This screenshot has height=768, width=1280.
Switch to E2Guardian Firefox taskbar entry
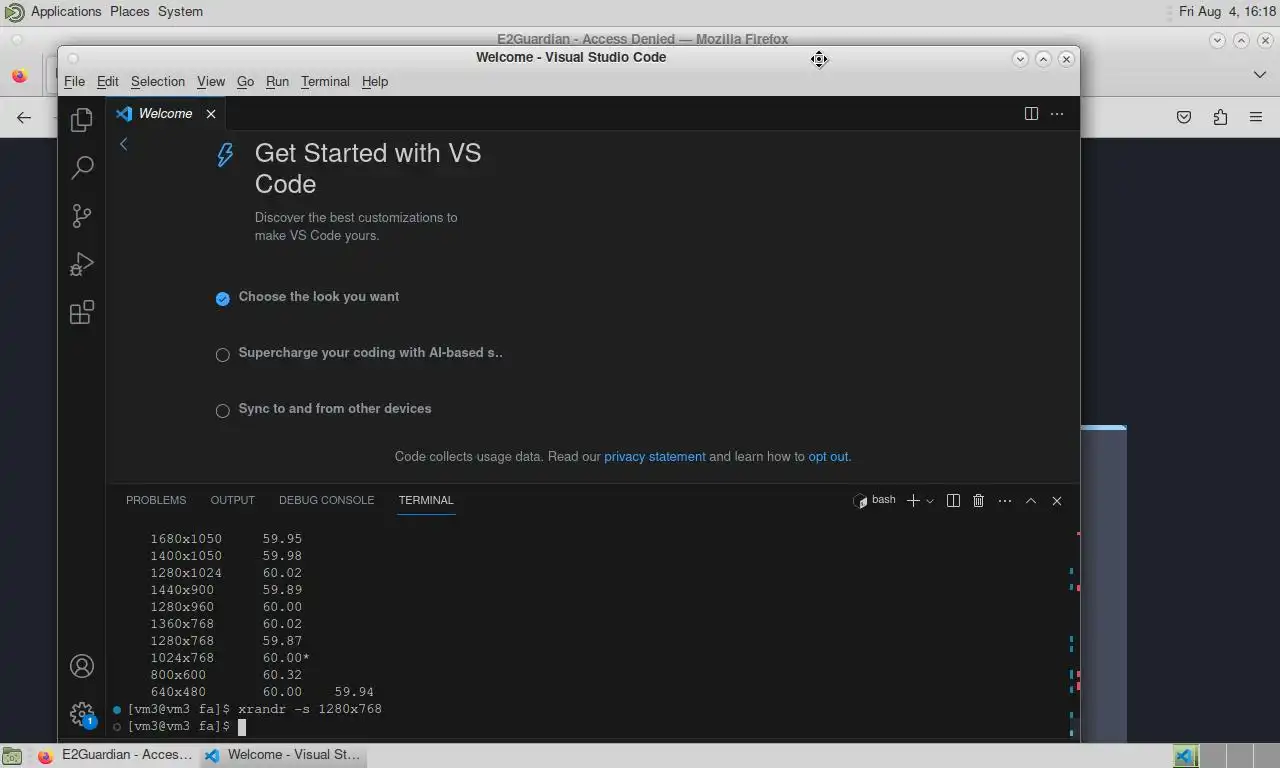click(x=114, y=755)
